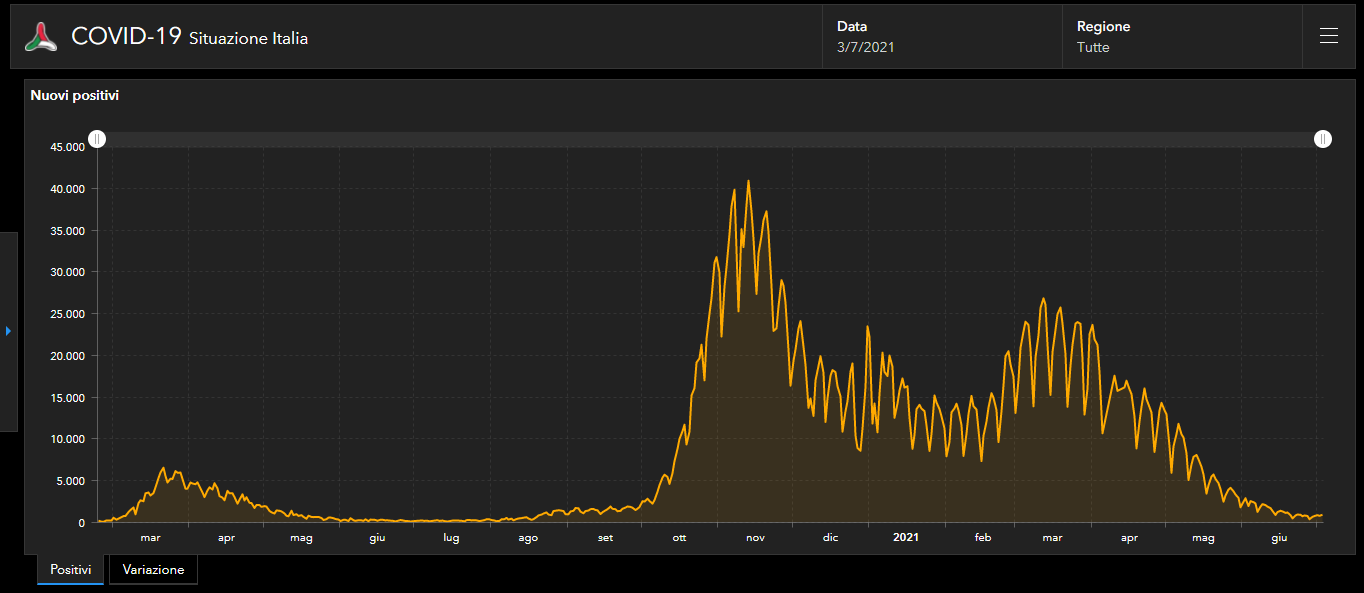Click the middle of the time range bar
The image size is (1364, 593).
[x=710, y=139]
